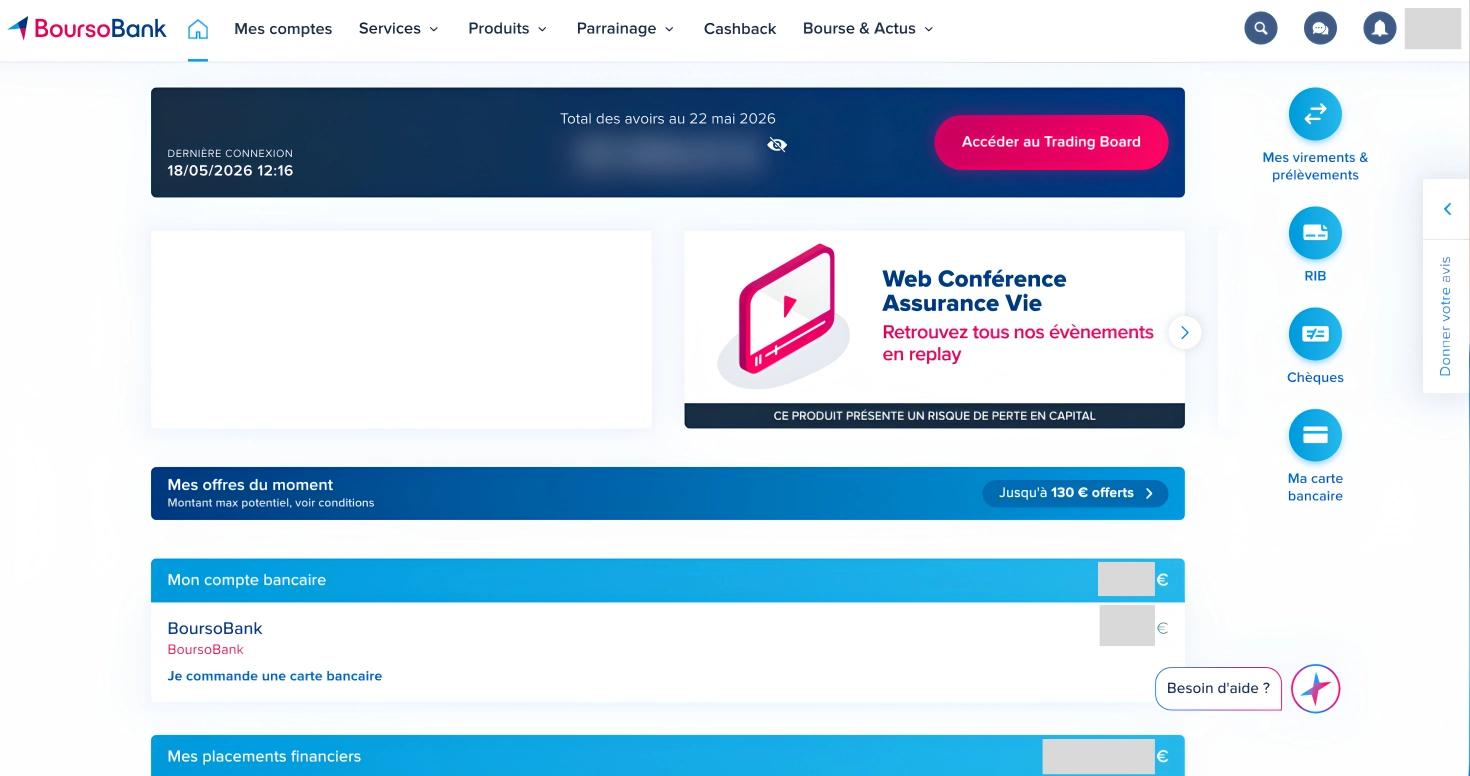Open the search magnifier icon
Screen dimensions: 1470x776
tap(1261, 28)
